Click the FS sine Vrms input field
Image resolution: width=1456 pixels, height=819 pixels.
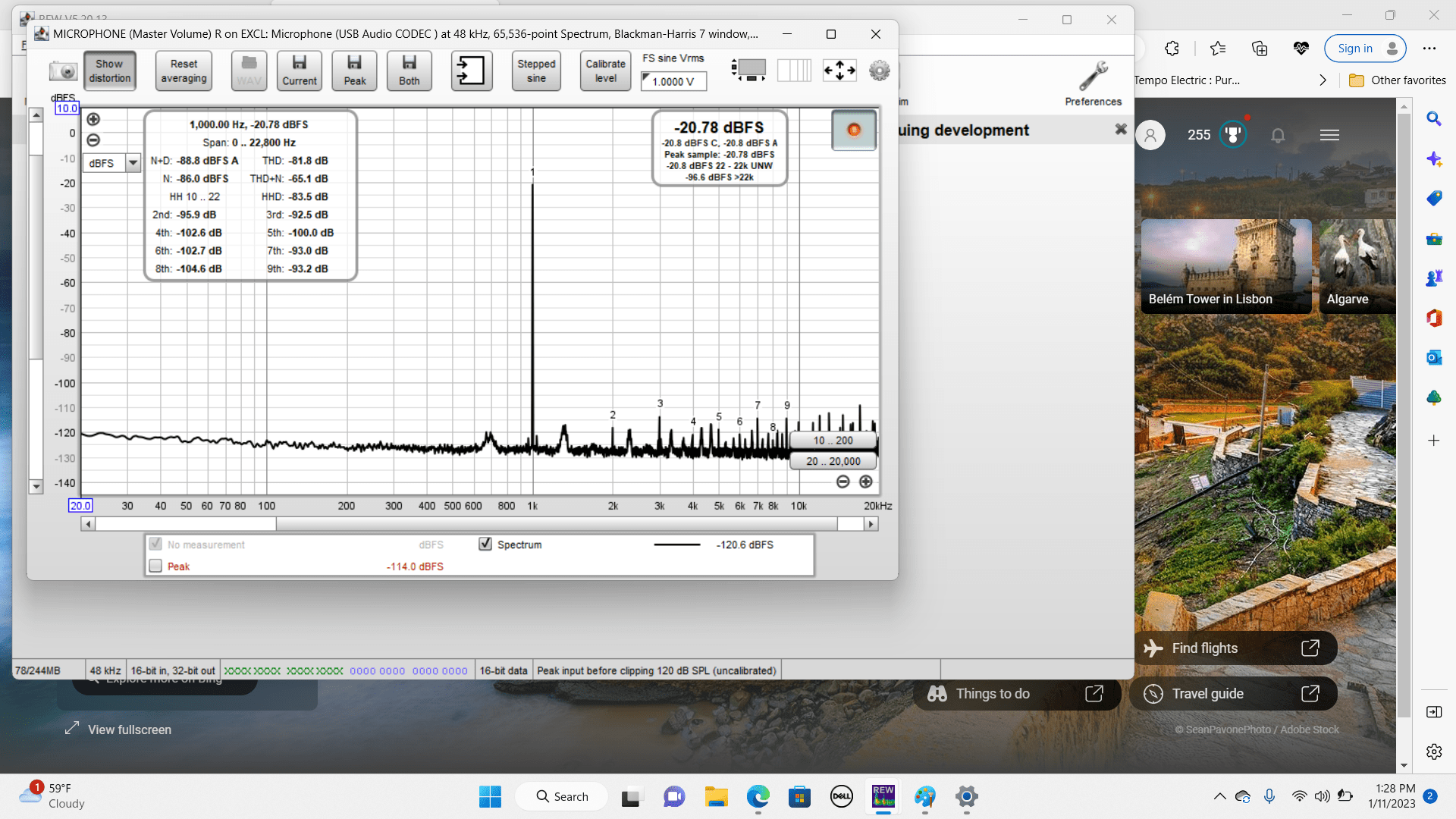pyautogui.click(x=674, y=81)
